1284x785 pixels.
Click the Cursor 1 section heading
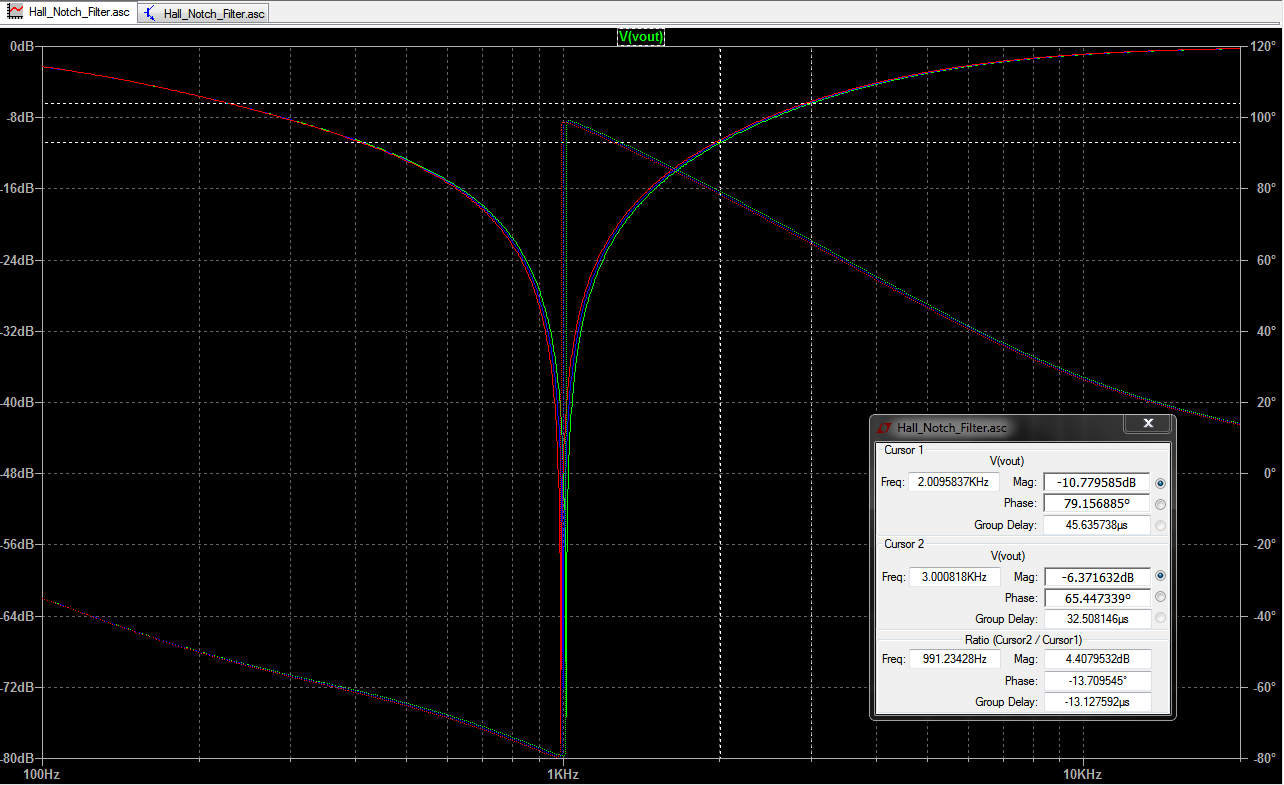click(904, 450)
